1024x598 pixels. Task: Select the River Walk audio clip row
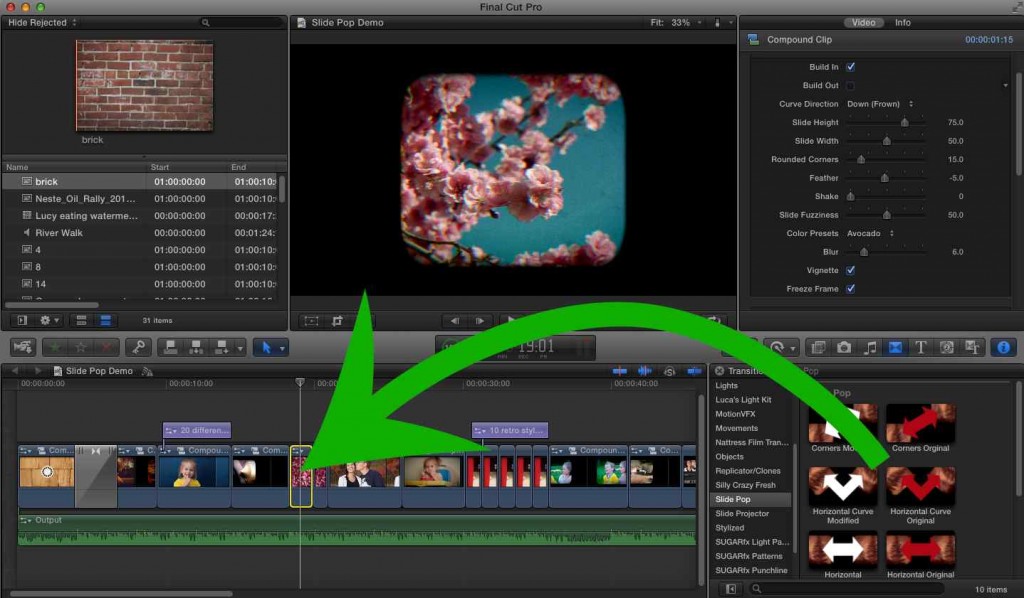pyautogui.click(x=141, y=232)
